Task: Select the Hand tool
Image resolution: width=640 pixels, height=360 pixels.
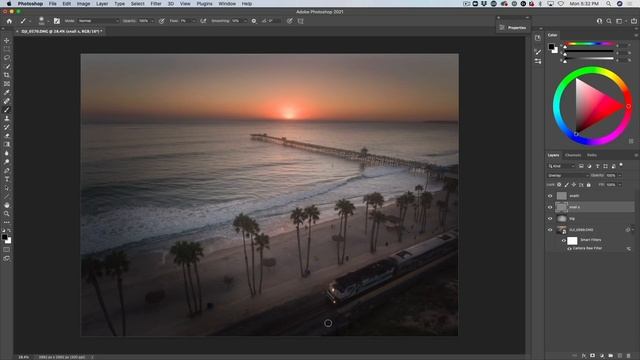Action: point(7,205)
